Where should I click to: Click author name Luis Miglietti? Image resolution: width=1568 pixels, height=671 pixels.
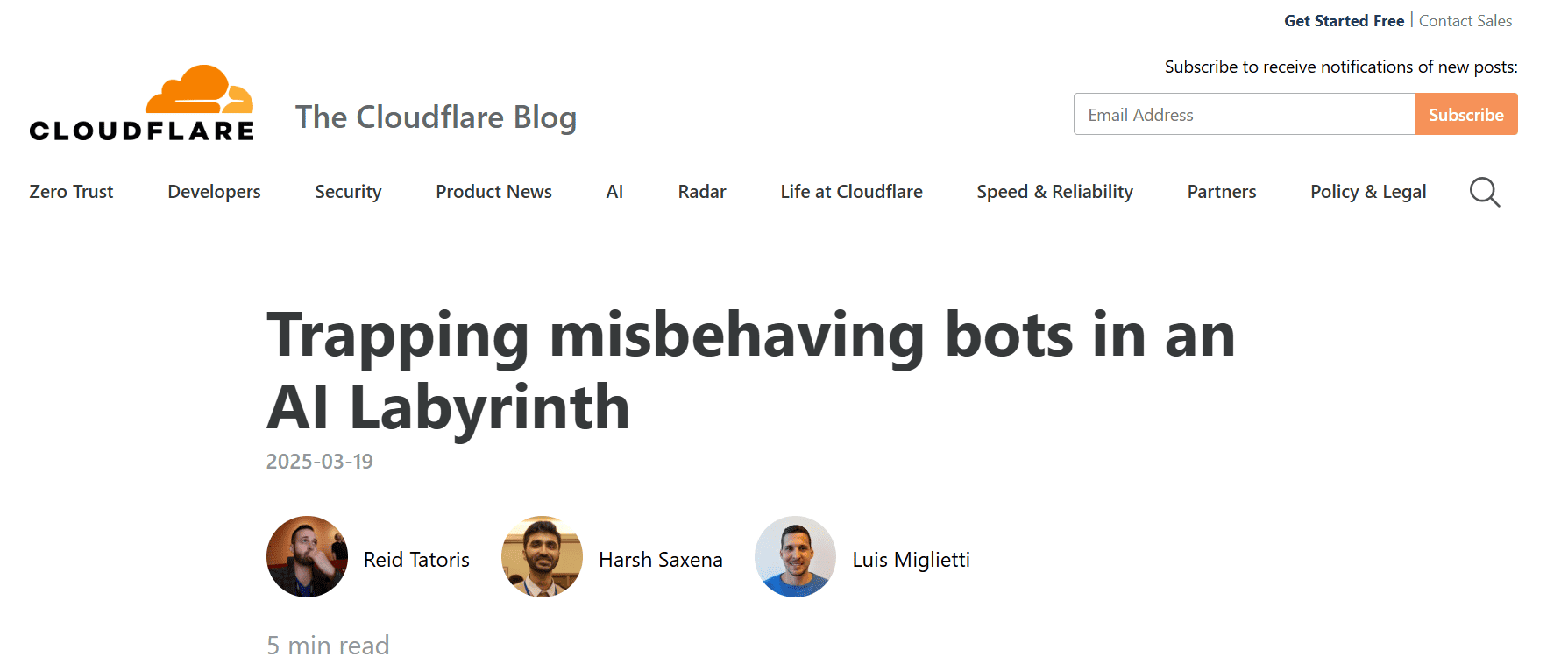tap(911, 559)
